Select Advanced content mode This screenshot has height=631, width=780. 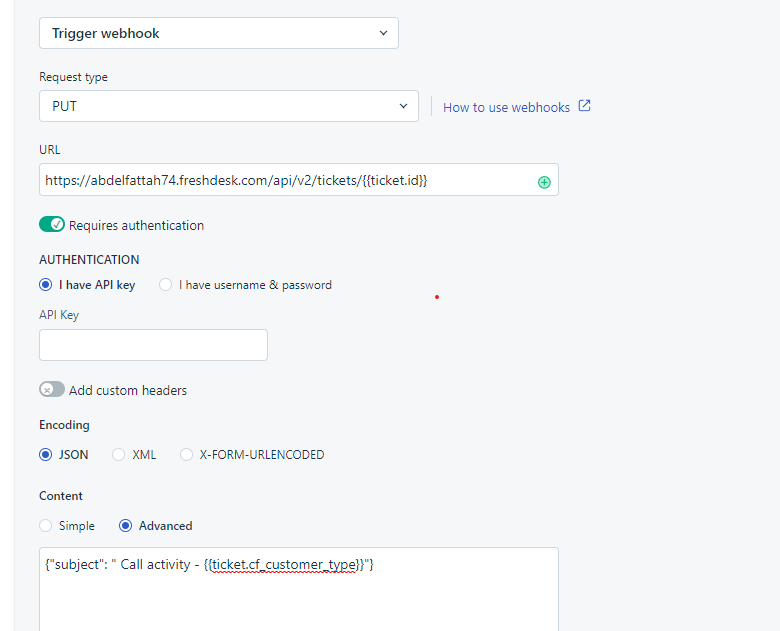[125, 526]
